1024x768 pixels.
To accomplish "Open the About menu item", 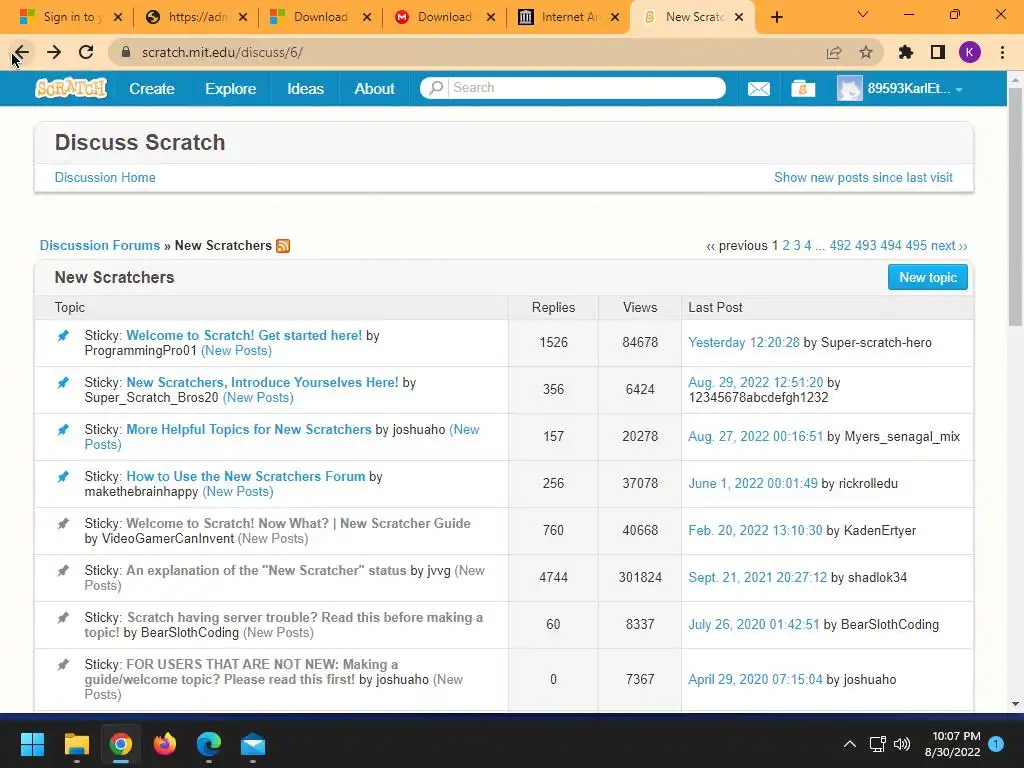I will click(374, 89).
